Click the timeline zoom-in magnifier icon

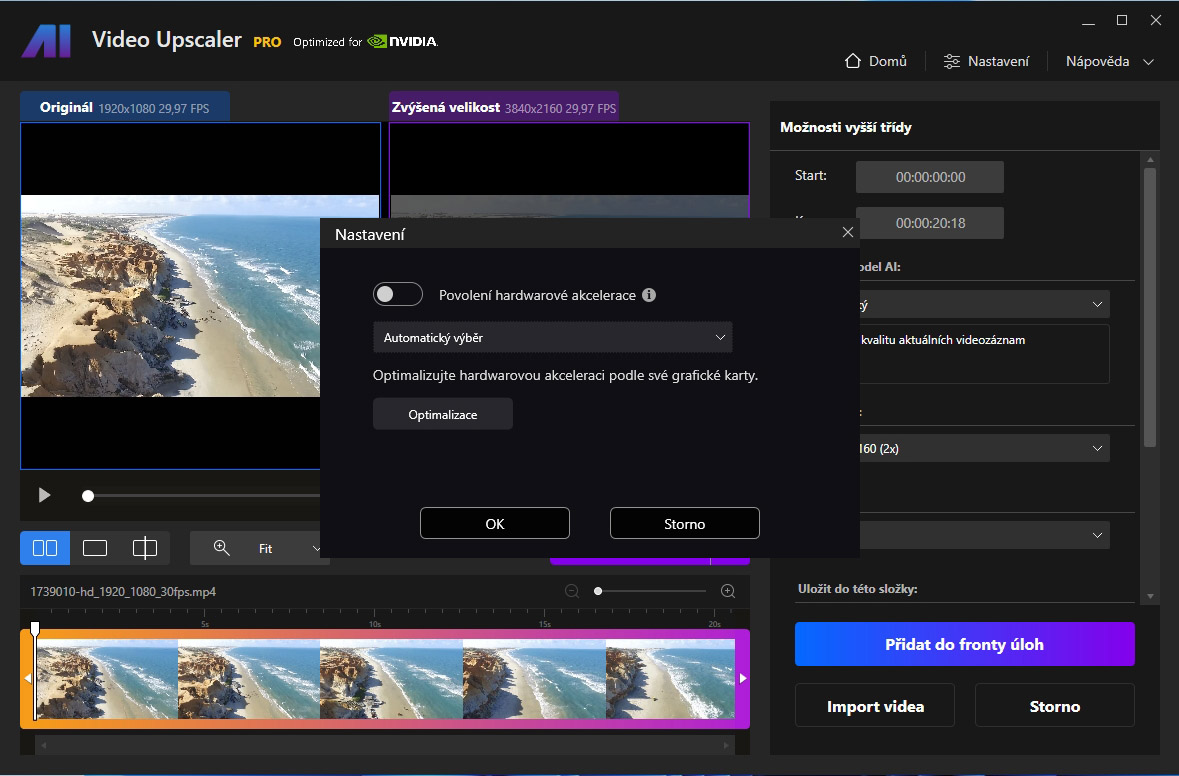[728, 591]
